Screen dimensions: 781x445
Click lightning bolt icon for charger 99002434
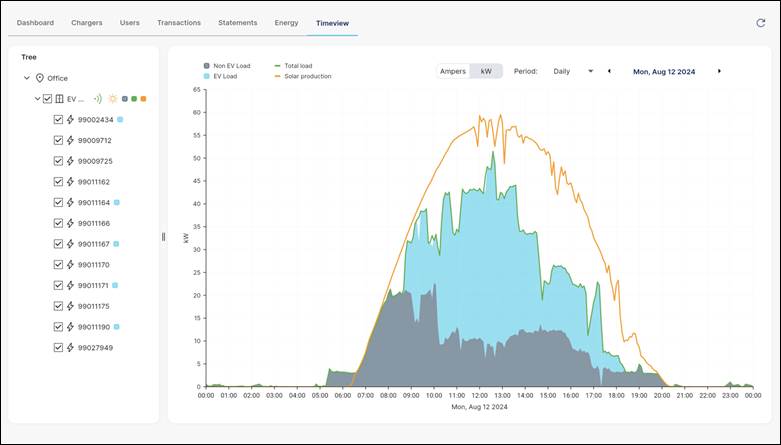point(70,120)
